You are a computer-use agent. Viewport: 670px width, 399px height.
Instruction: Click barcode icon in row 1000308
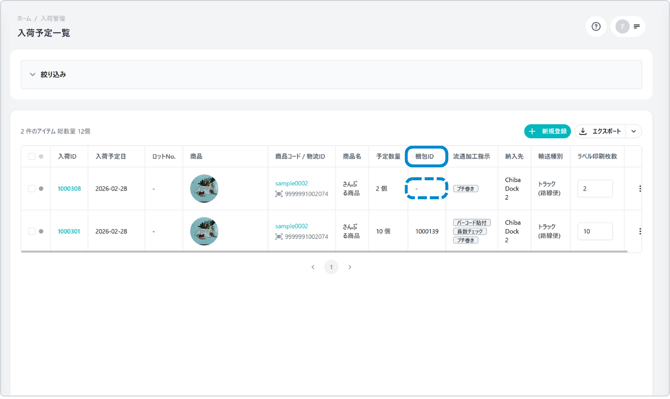point(279,194)
